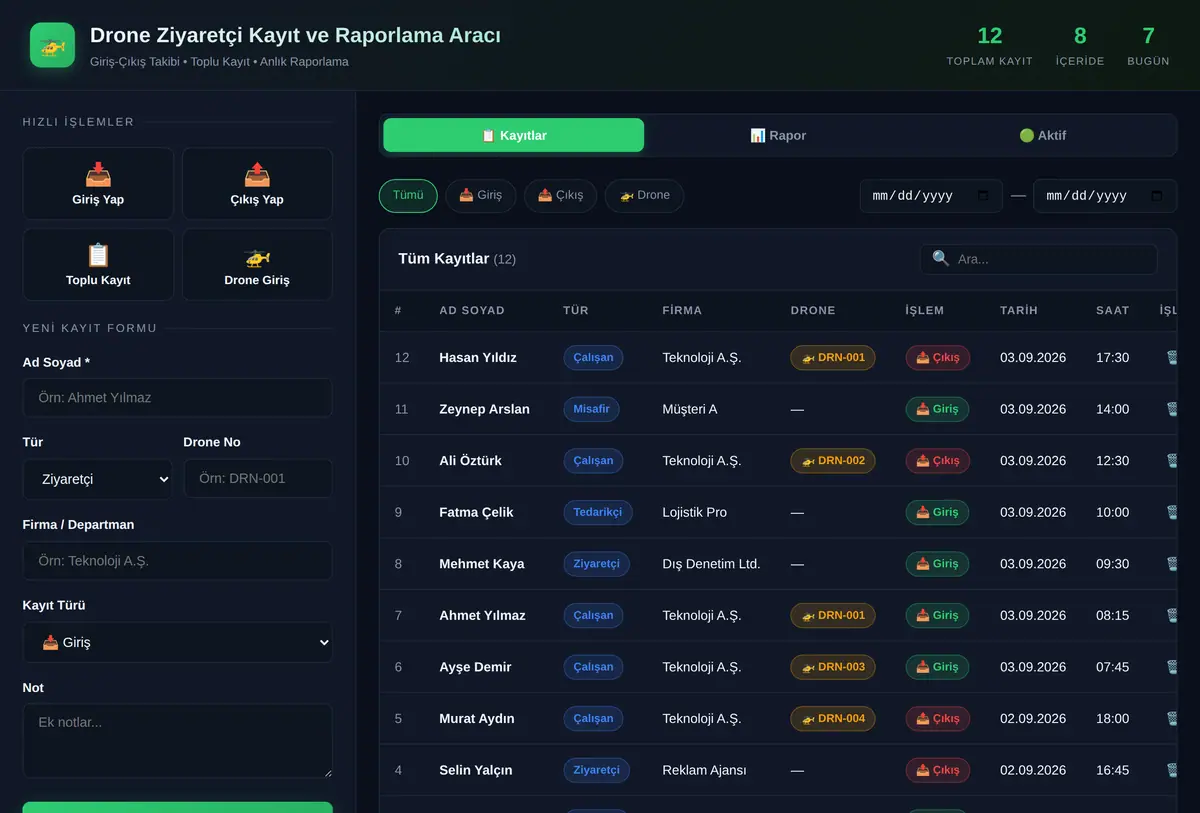This screenshot has height=813, width=1200.
Task: Open calendar picker on start date field
Action: point(983,196)
